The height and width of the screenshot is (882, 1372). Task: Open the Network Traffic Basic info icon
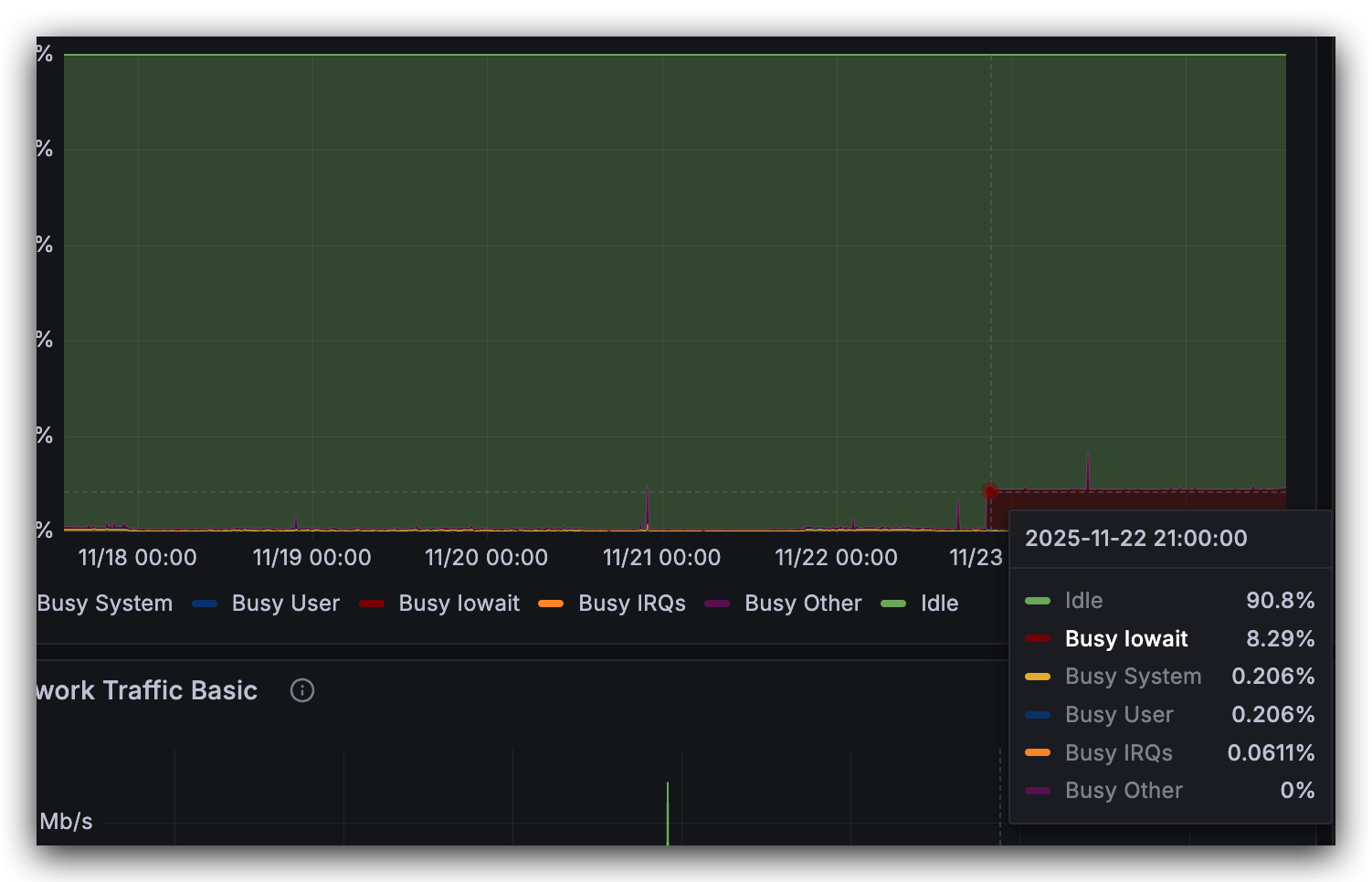302,690
